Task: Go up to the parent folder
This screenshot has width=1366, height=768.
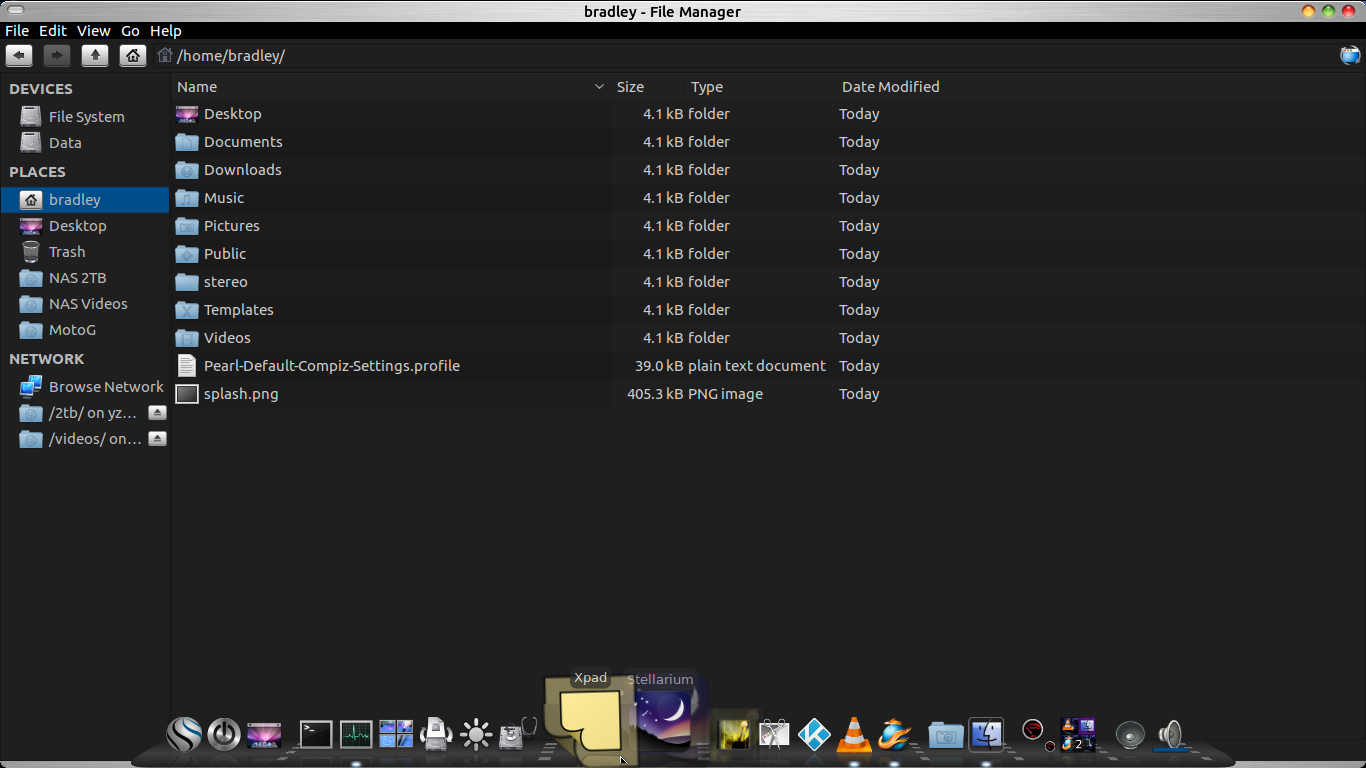Action: [x=95, y=56]
